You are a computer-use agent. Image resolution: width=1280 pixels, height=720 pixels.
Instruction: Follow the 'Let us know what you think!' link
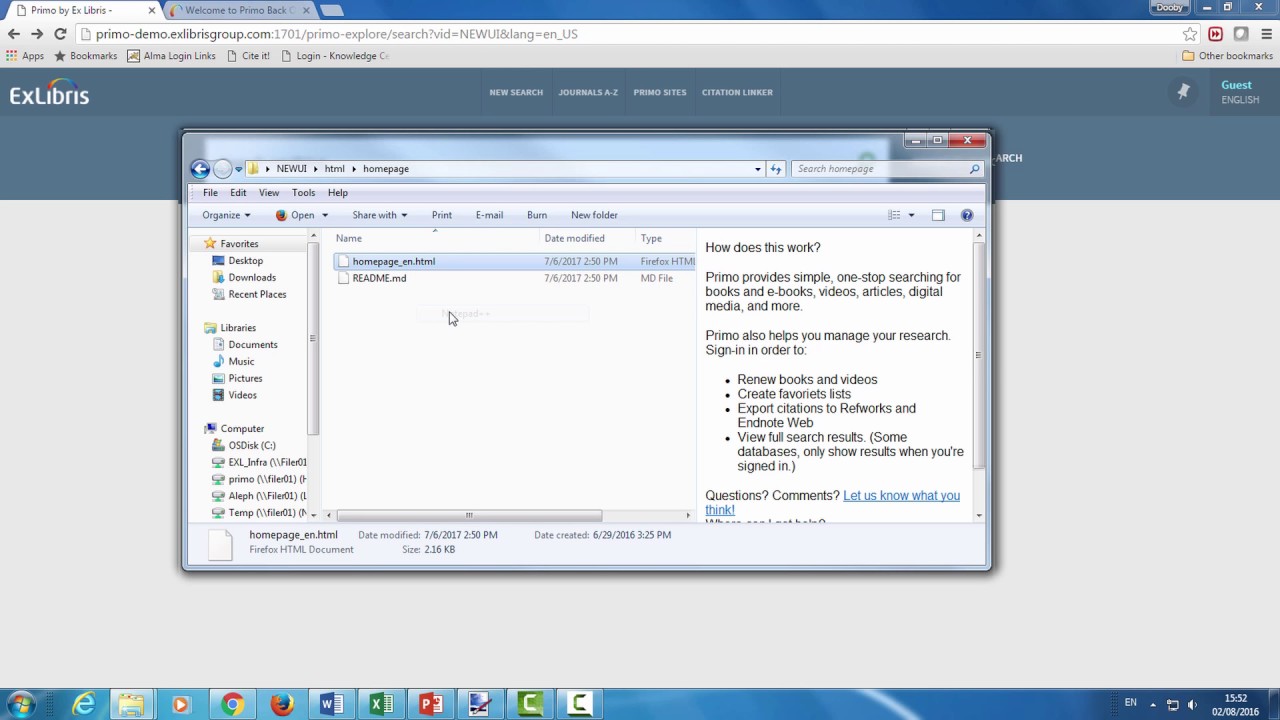point(832,503)
